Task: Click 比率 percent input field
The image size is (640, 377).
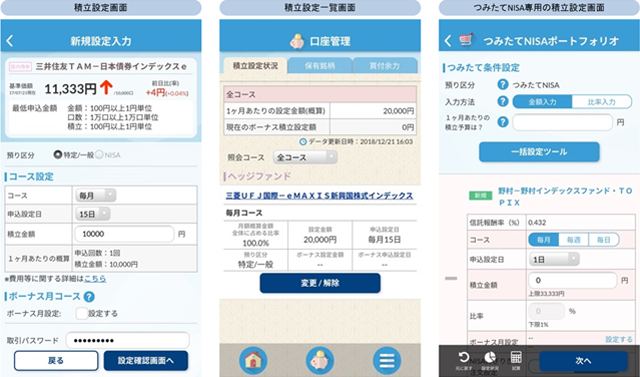Action: (547, 311)
